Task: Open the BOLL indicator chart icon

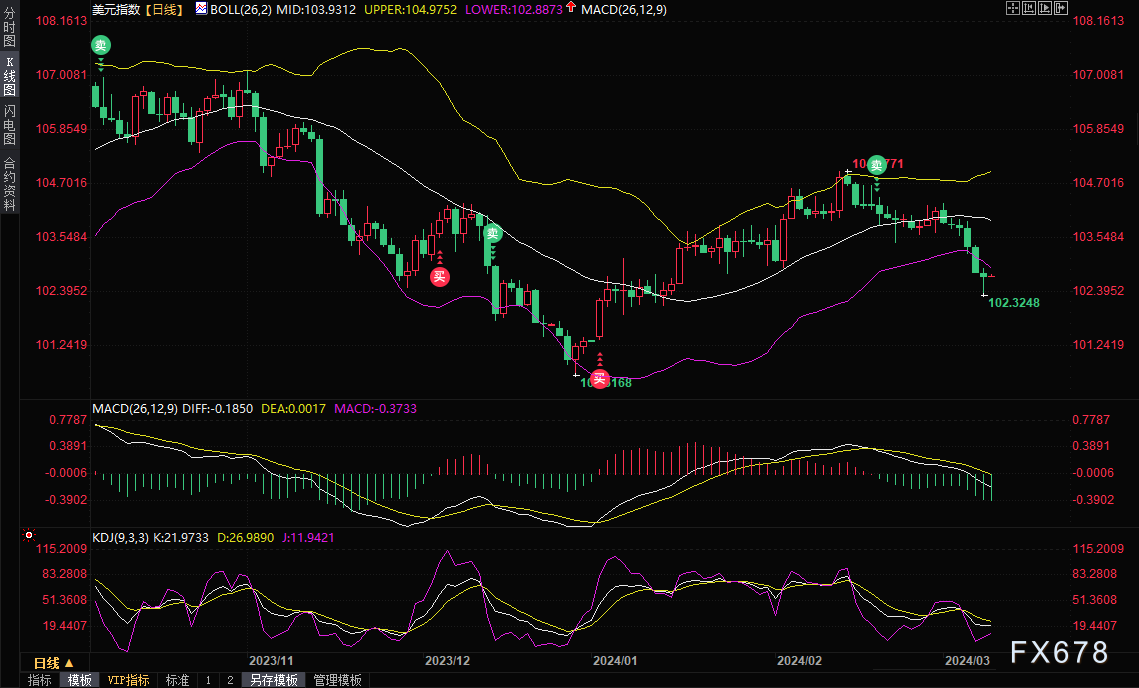Action: (201, 9)
